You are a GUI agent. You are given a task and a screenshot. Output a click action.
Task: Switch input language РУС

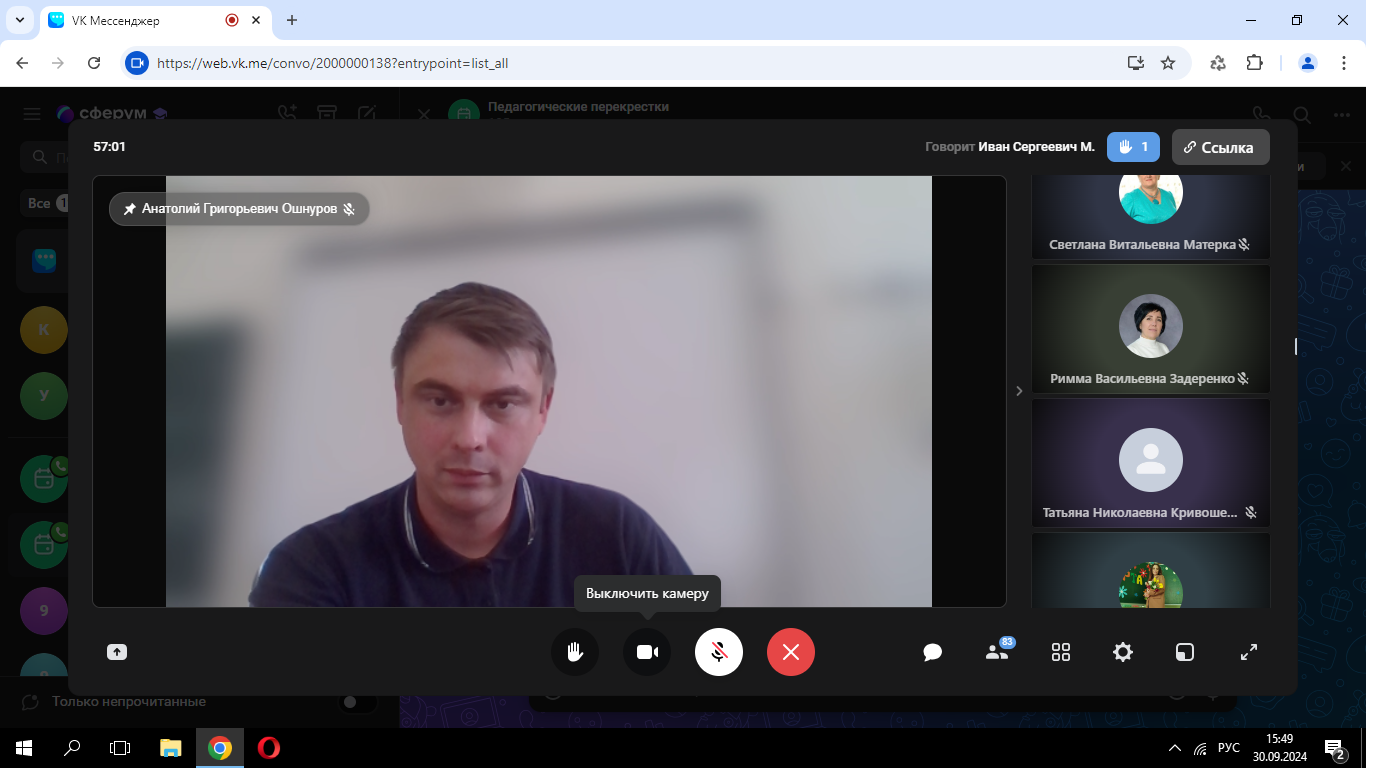coord(1230,747)
